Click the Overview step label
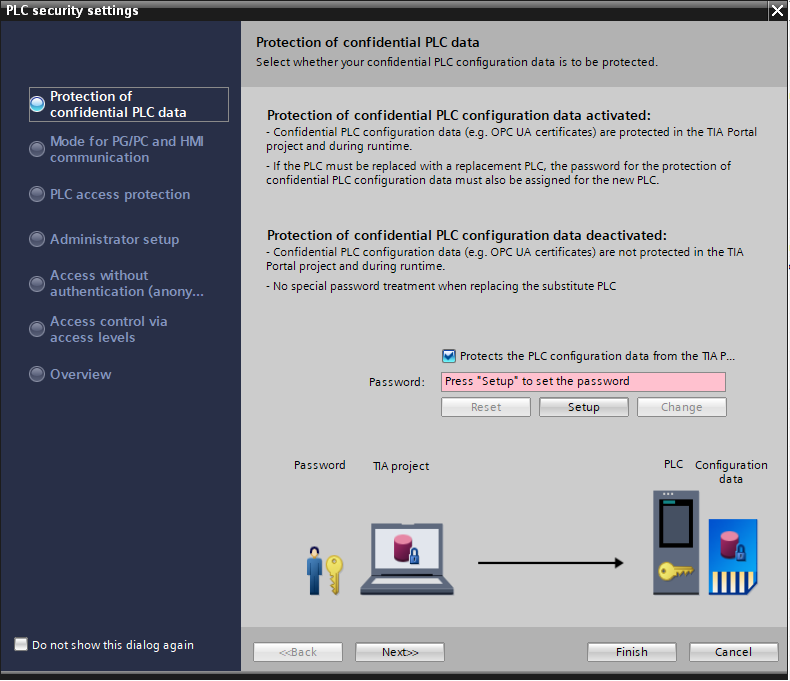The height and width of the screenshot is (681, 790). (81, 375)
